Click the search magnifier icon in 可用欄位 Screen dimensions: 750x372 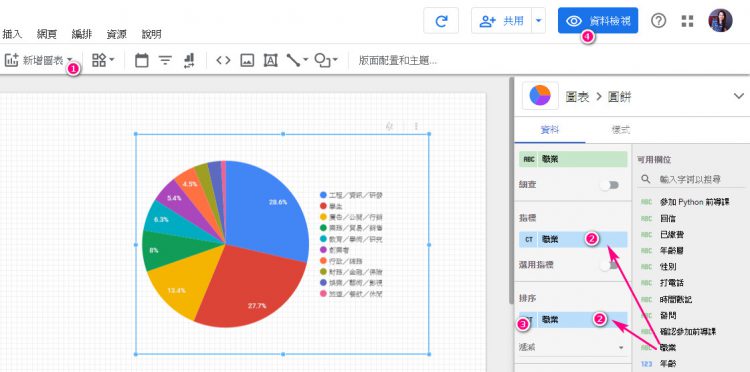click(x=646, y=179)
